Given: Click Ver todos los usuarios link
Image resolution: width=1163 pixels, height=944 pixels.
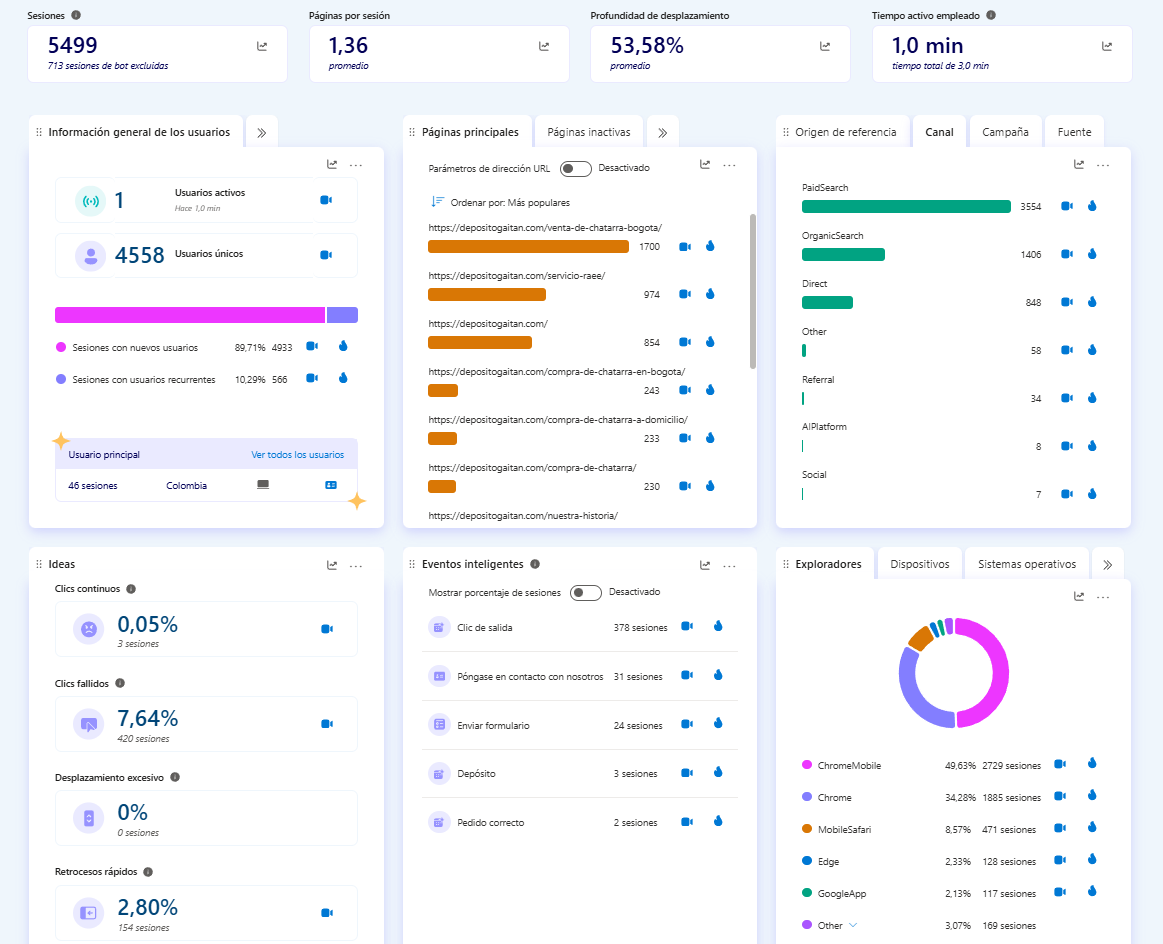Looking at the screenshot, I should click(297, 455).
